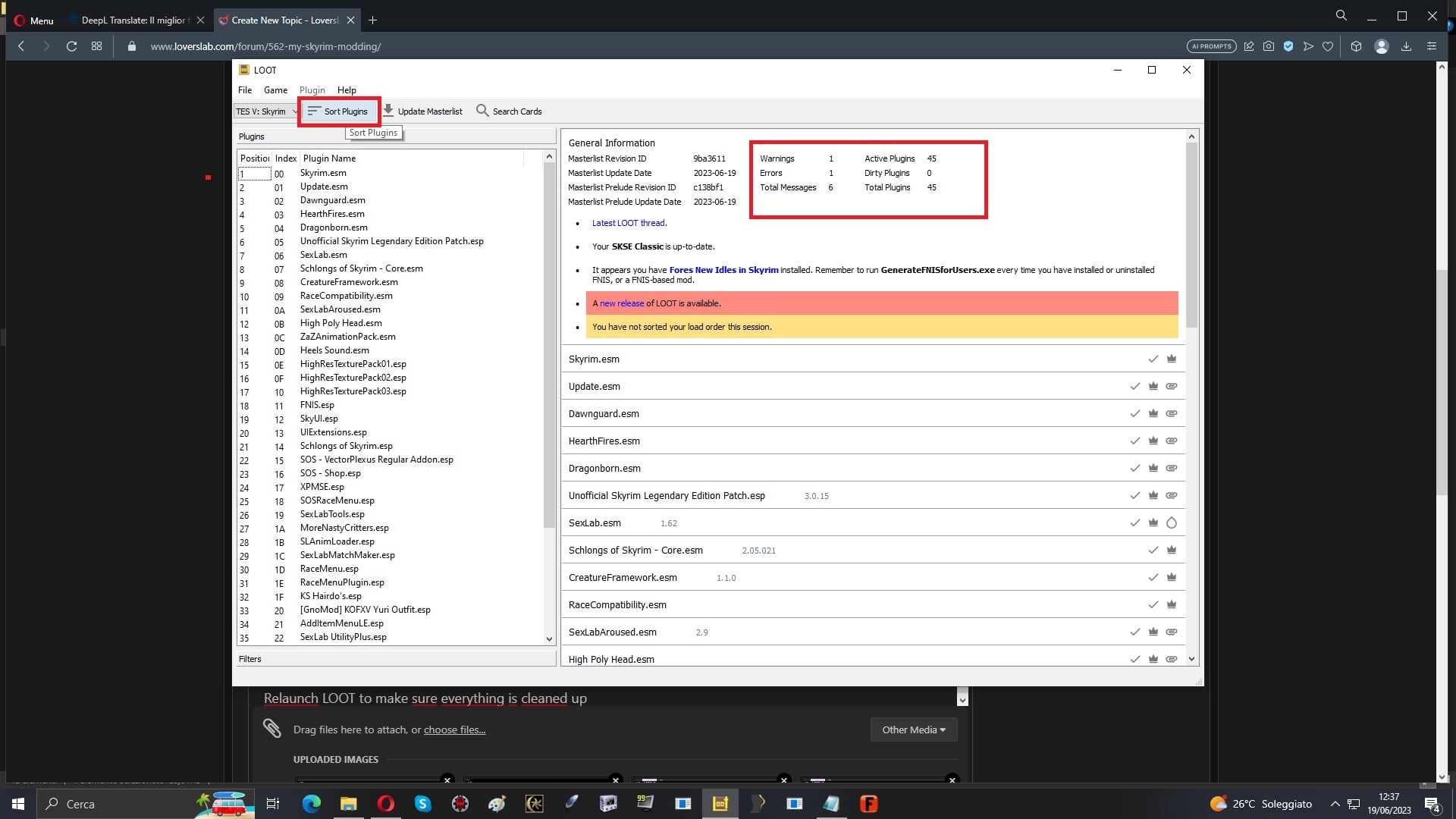The width and height of the screenshot is (1456, 819).
Task: Click the Sort Plugins toolbar button
Action: point(338,111)
